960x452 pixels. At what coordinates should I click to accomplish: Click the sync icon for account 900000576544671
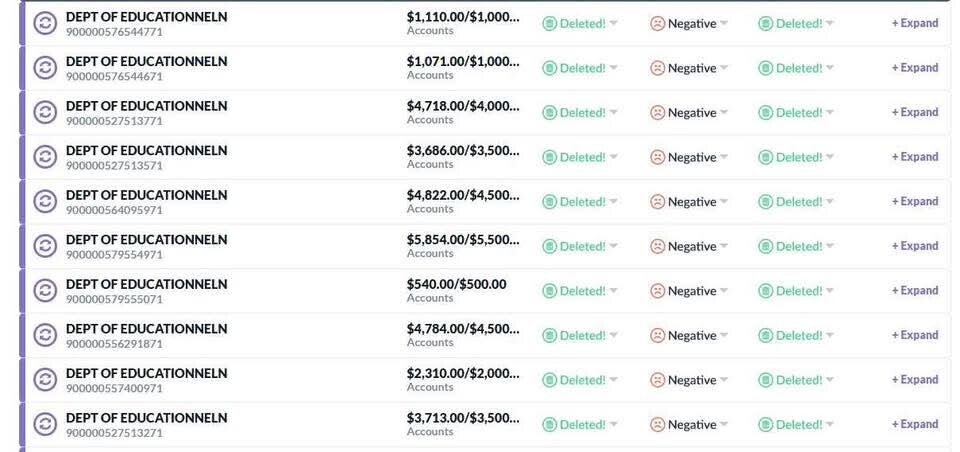[45, 68]
